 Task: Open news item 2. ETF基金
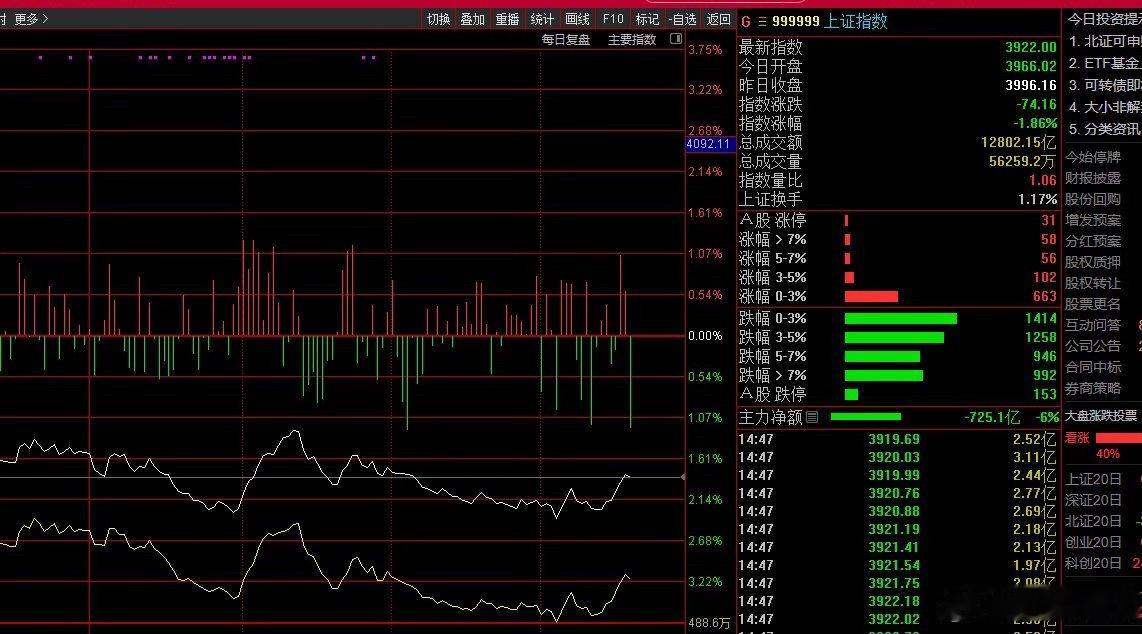pyautogui.click(x=1105, y=63)
